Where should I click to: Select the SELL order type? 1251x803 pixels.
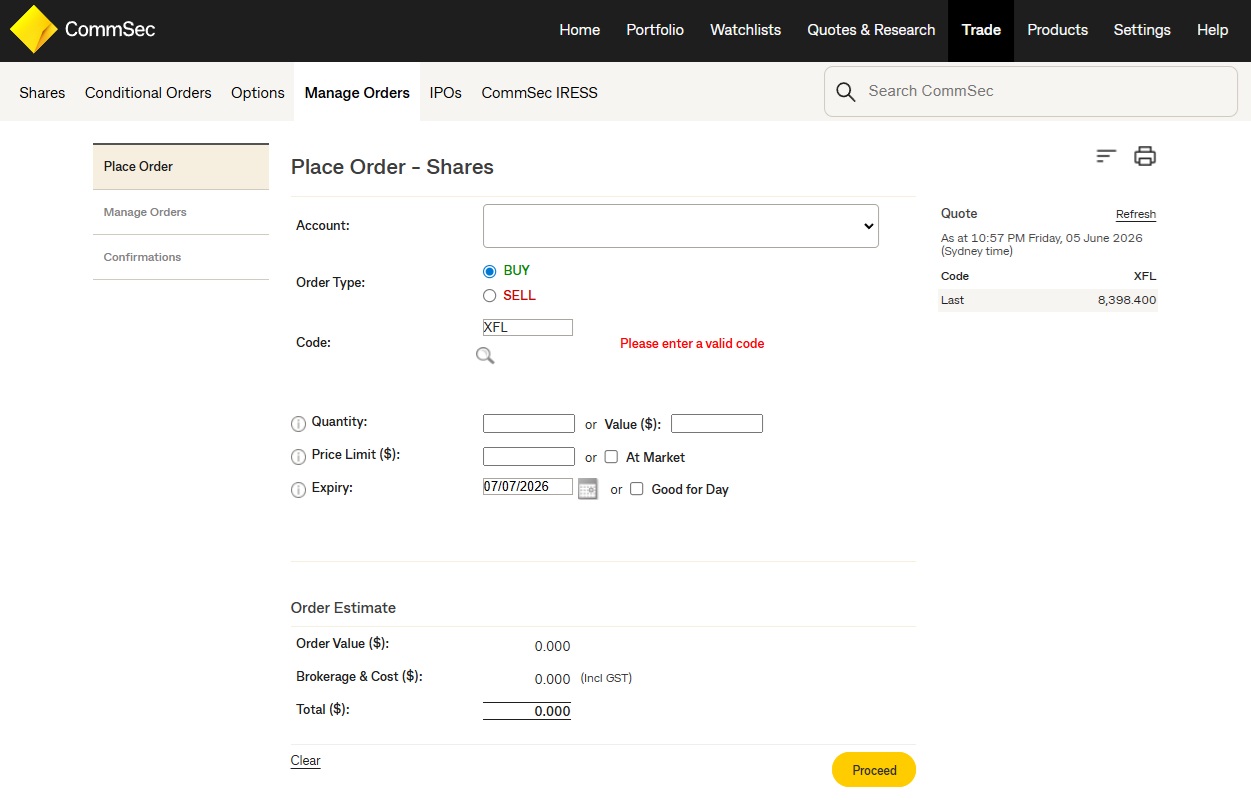pyautogui.click(x=489, y=296)
